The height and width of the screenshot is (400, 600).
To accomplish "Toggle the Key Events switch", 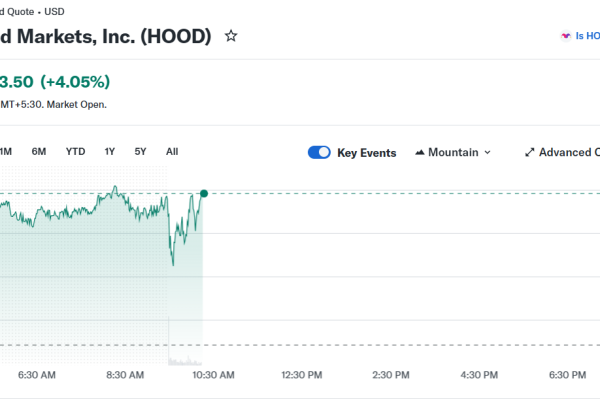I will pos(319,153).
